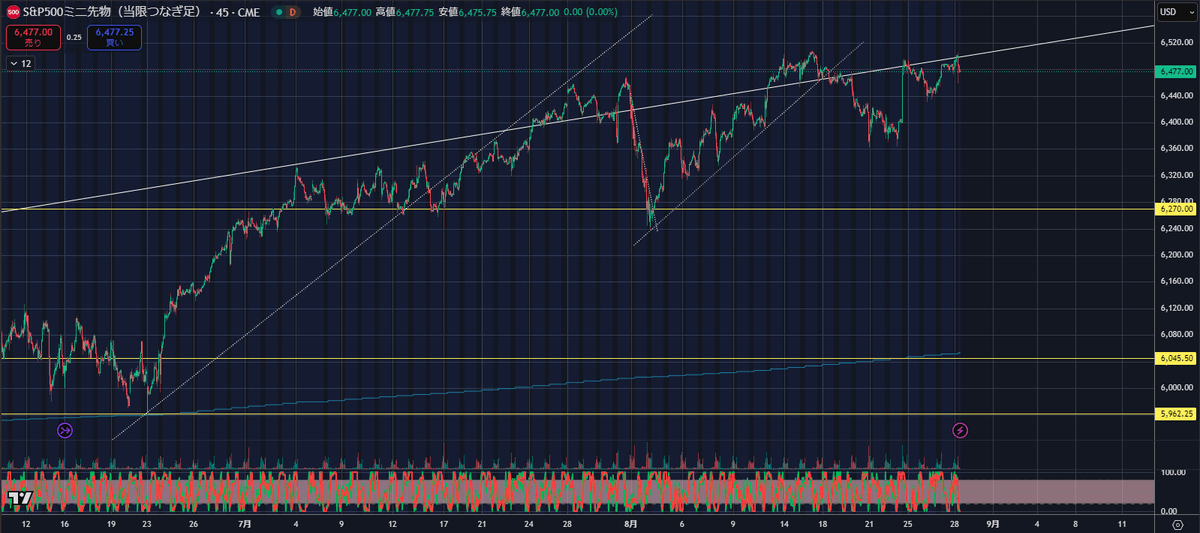The height and width of the screenshot is (533, 1200).
Task: Click the 7月 label on time axis
Action: [245, 523]
